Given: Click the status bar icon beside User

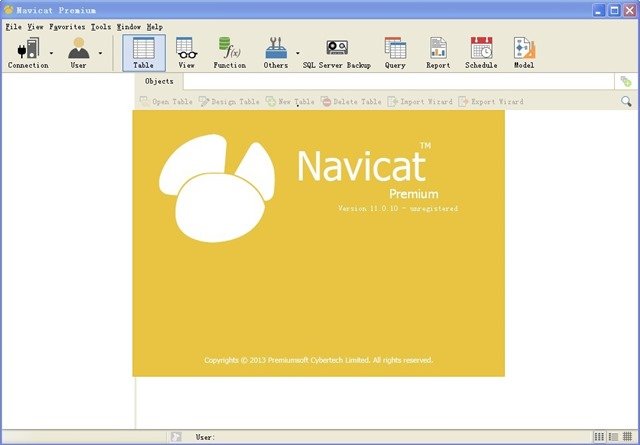Looking at the screenshot, I should (x=176, y=437).
